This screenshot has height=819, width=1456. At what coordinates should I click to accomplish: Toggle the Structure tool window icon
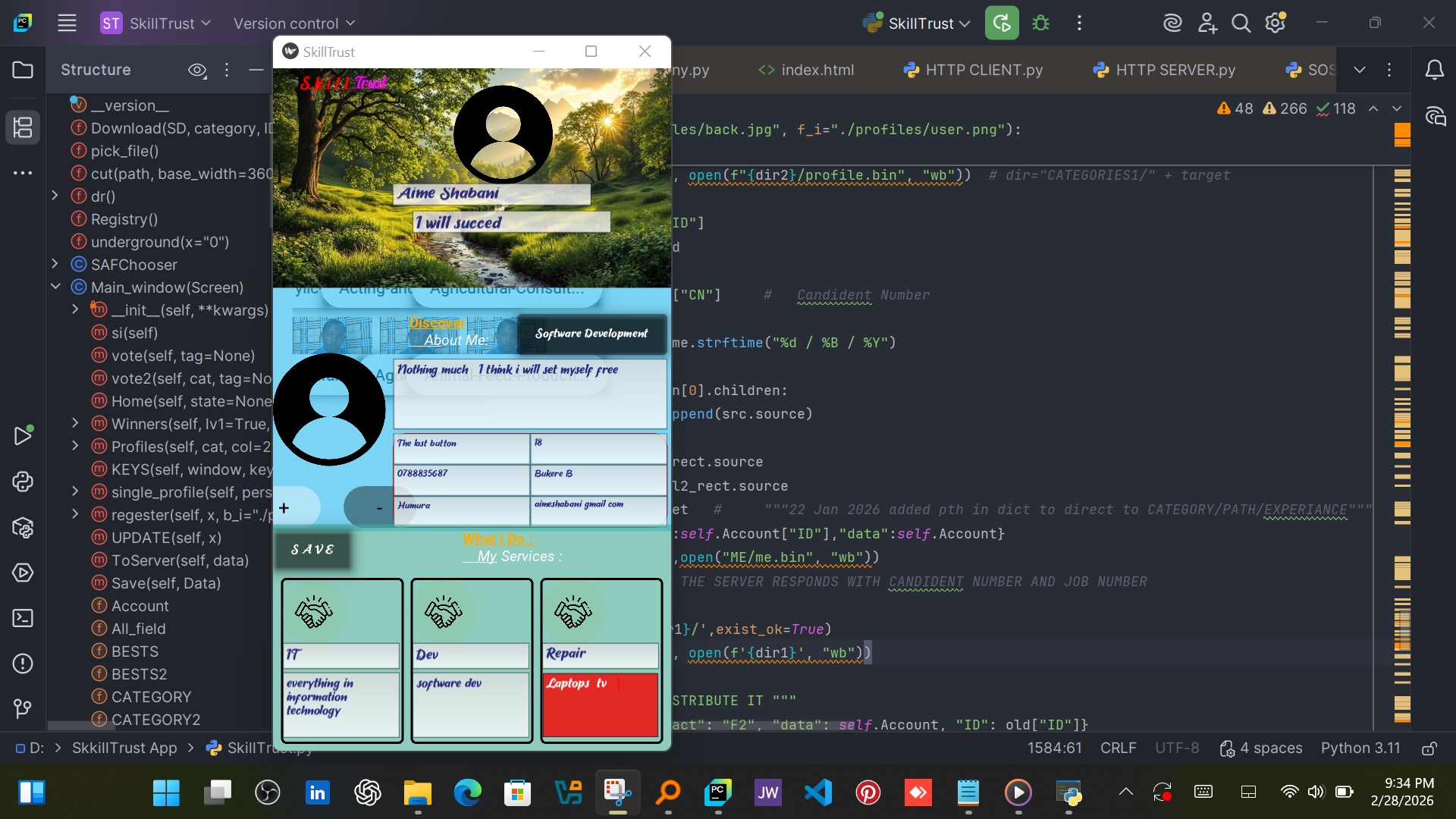pyautogui.click(x=23, y=127)
